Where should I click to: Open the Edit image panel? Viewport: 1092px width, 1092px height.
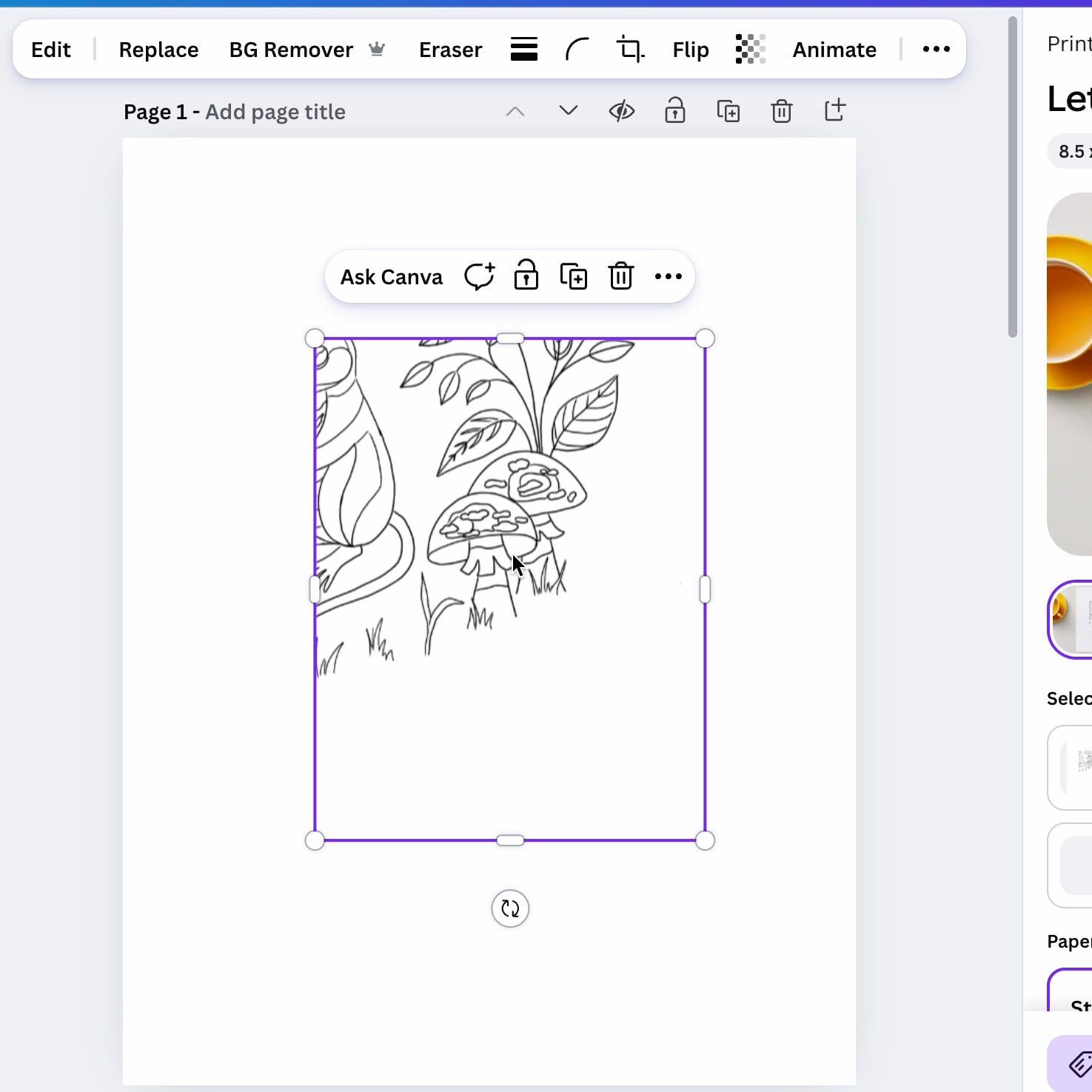(x=51, y=50)
